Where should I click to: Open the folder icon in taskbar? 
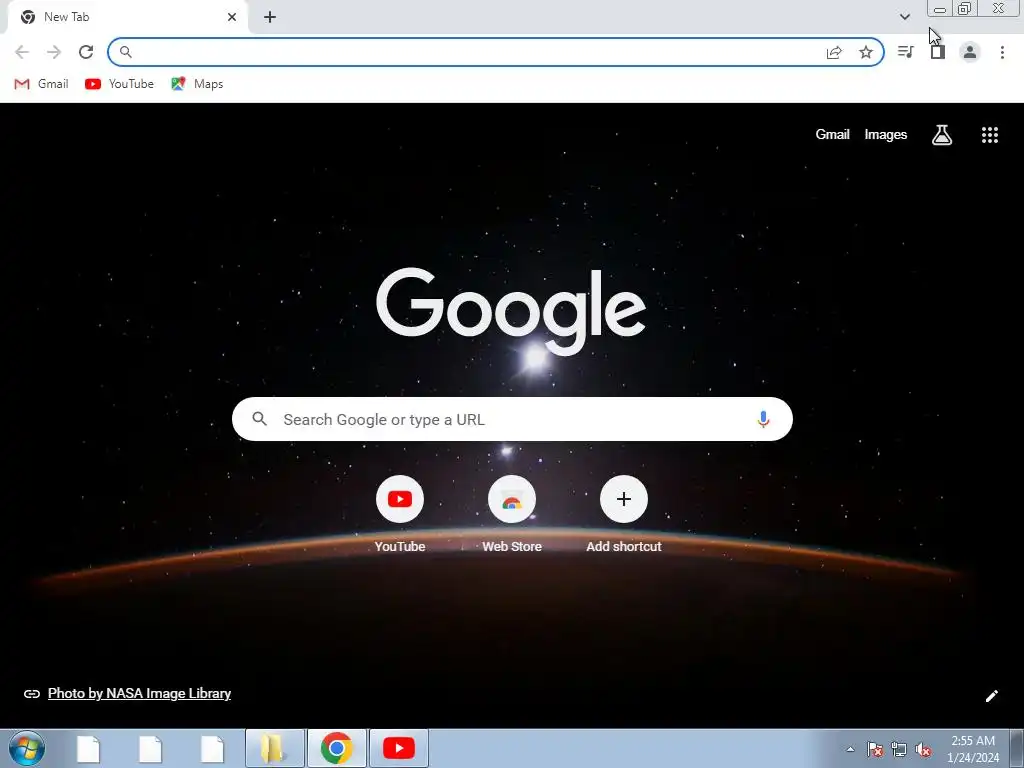click(x=274, y=748)
